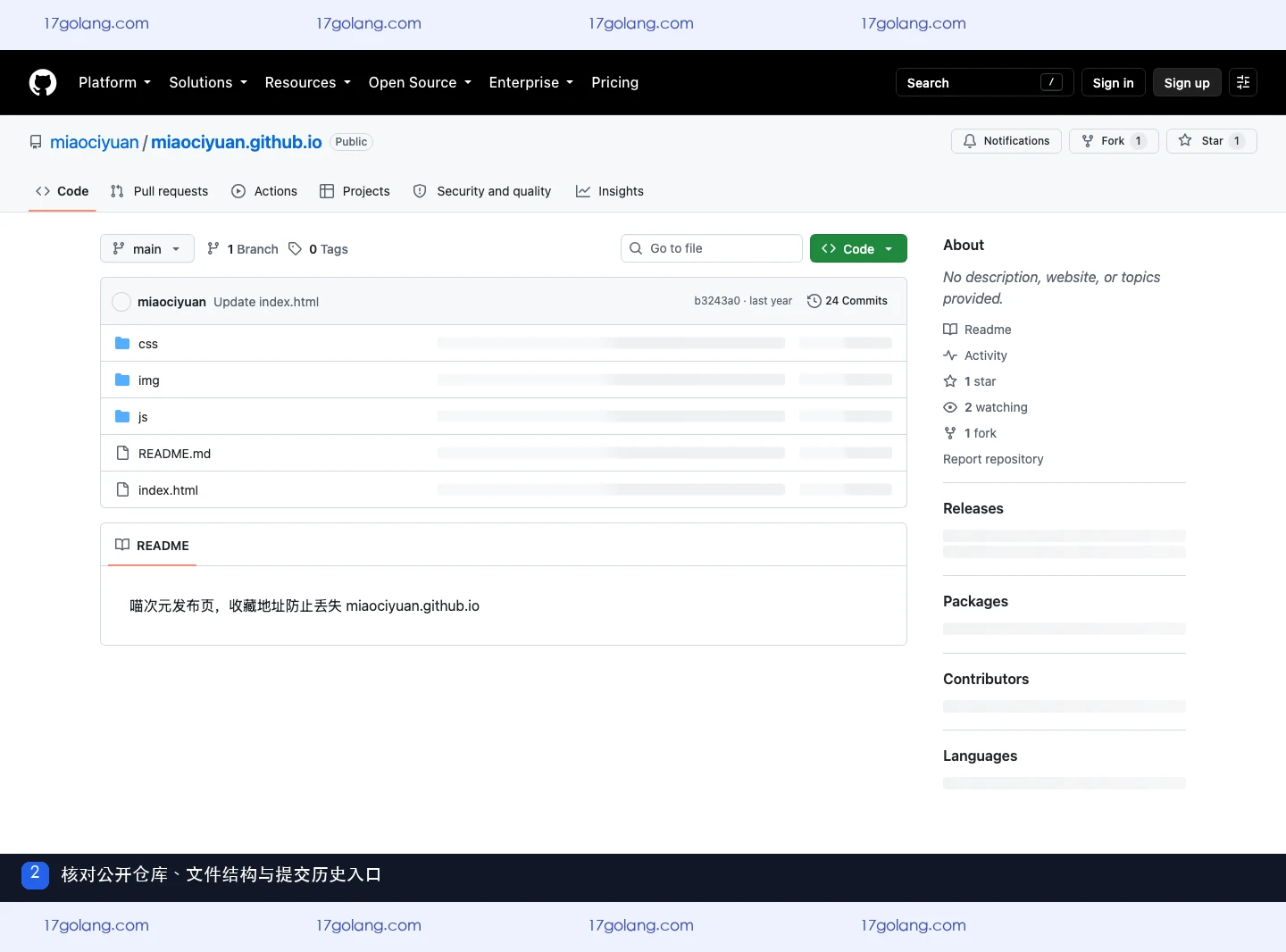Viewport: 1286px width, 952px height.
Task: Click the GitHub Octocat logo
Action: 43,82
